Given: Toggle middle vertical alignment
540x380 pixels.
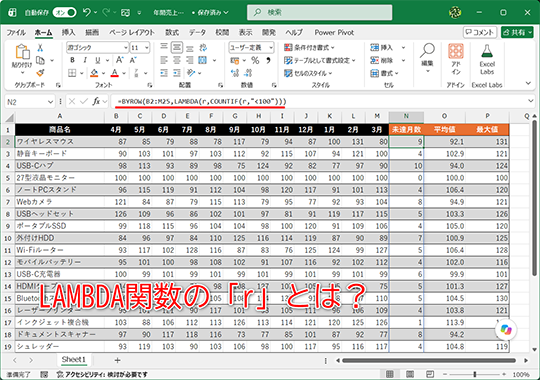Looking at the screenshot, I should pyautogui.click(x=177, y=47).
